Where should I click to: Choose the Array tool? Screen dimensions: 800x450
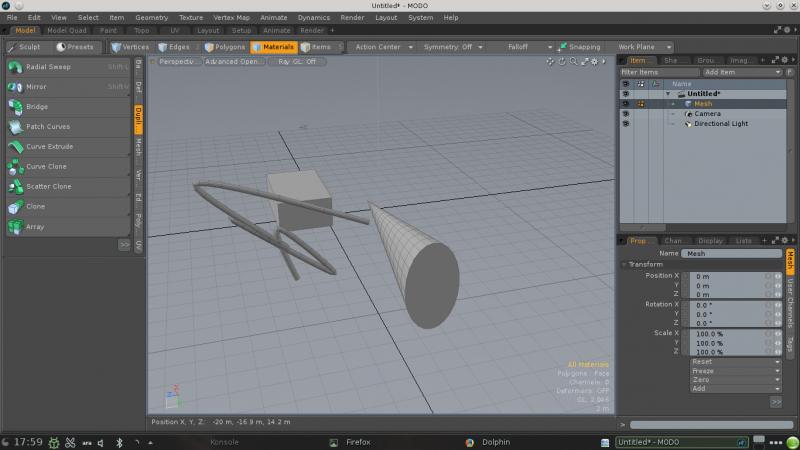pos(68,227)
